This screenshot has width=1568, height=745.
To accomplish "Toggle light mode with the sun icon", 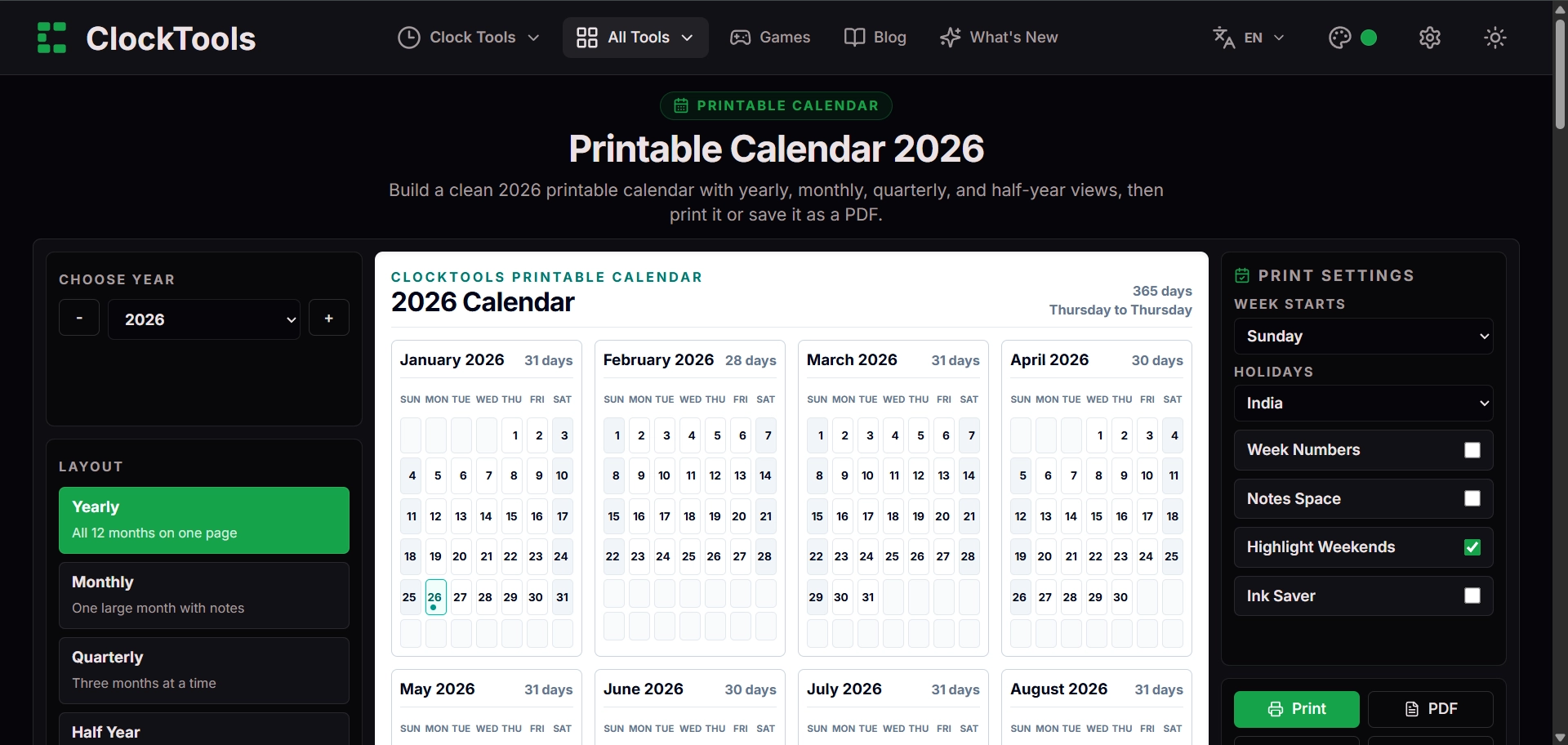I will (1495, 38).
